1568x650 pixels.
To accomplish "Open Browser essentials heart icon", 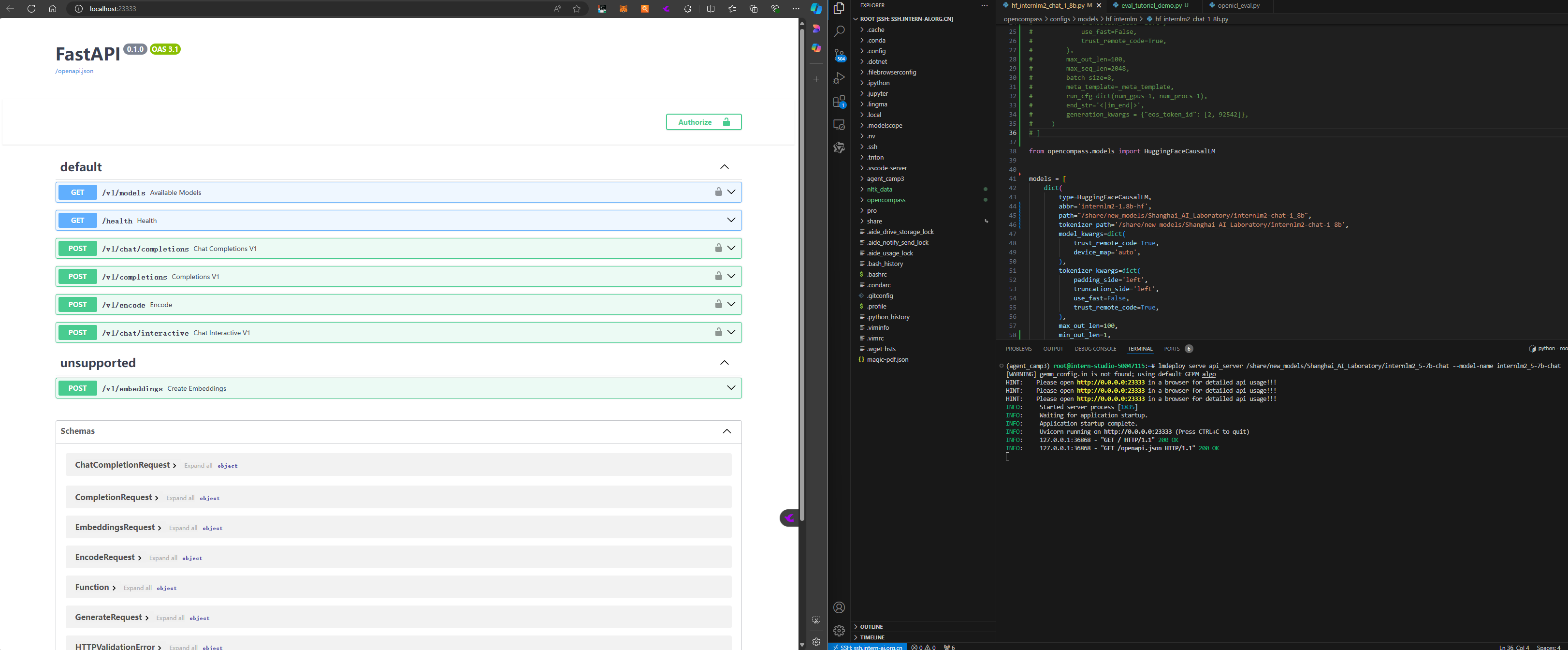I will [775, 9].
